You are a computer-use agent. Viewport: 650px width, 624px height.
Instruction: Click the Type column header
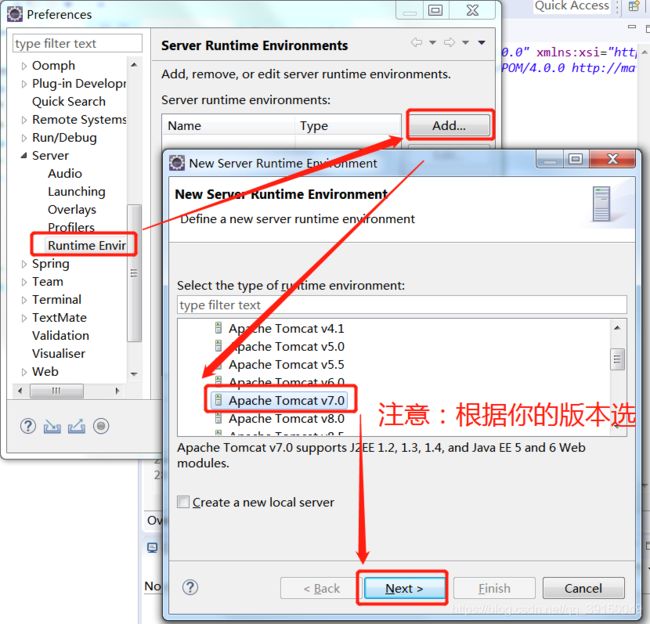(348, 125)
